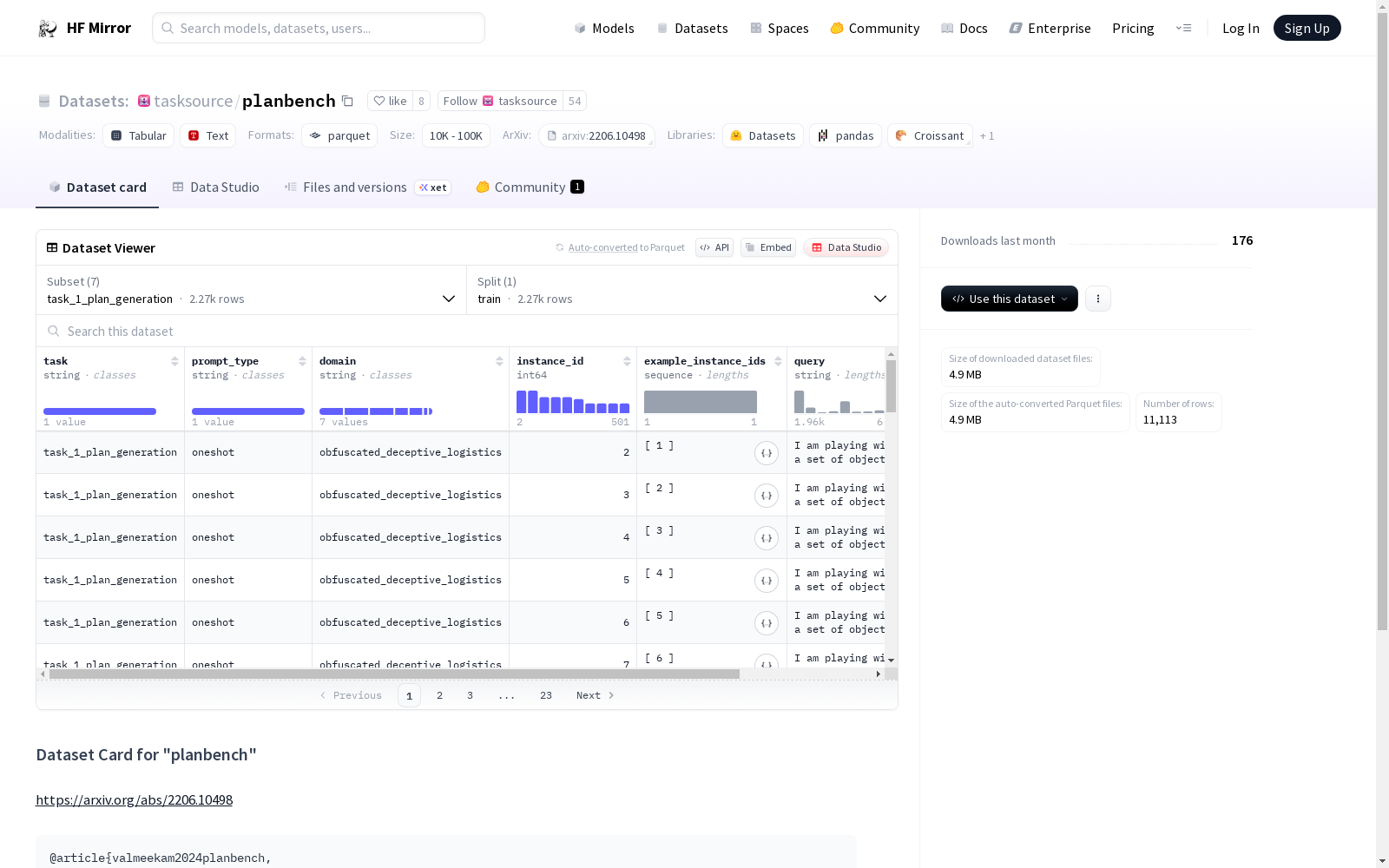Go to page 2 of the table

pos(440,695)
